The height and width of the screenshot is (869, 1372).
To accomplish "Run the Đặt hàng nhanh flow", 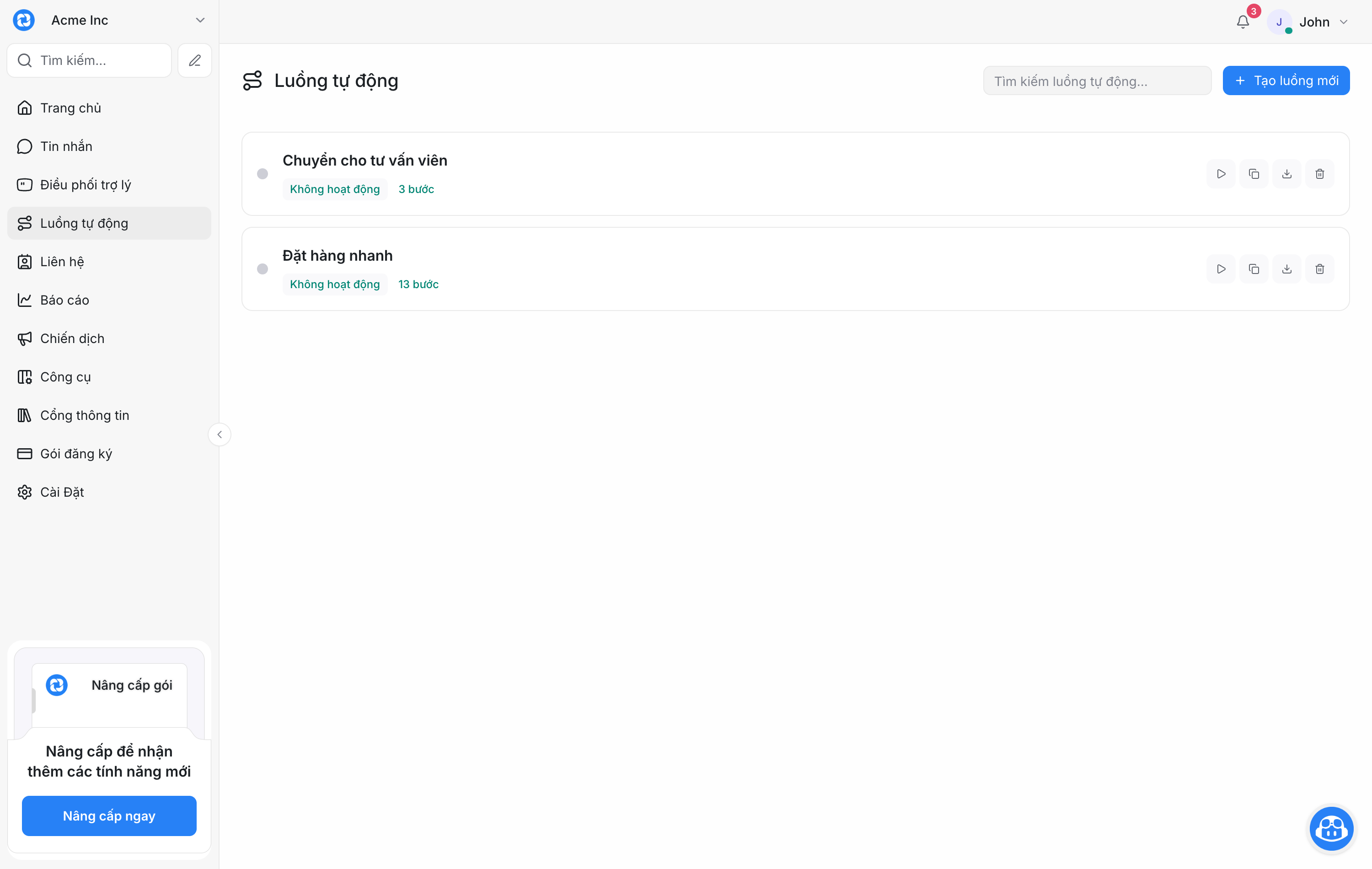I will [x=1221, y=269].
